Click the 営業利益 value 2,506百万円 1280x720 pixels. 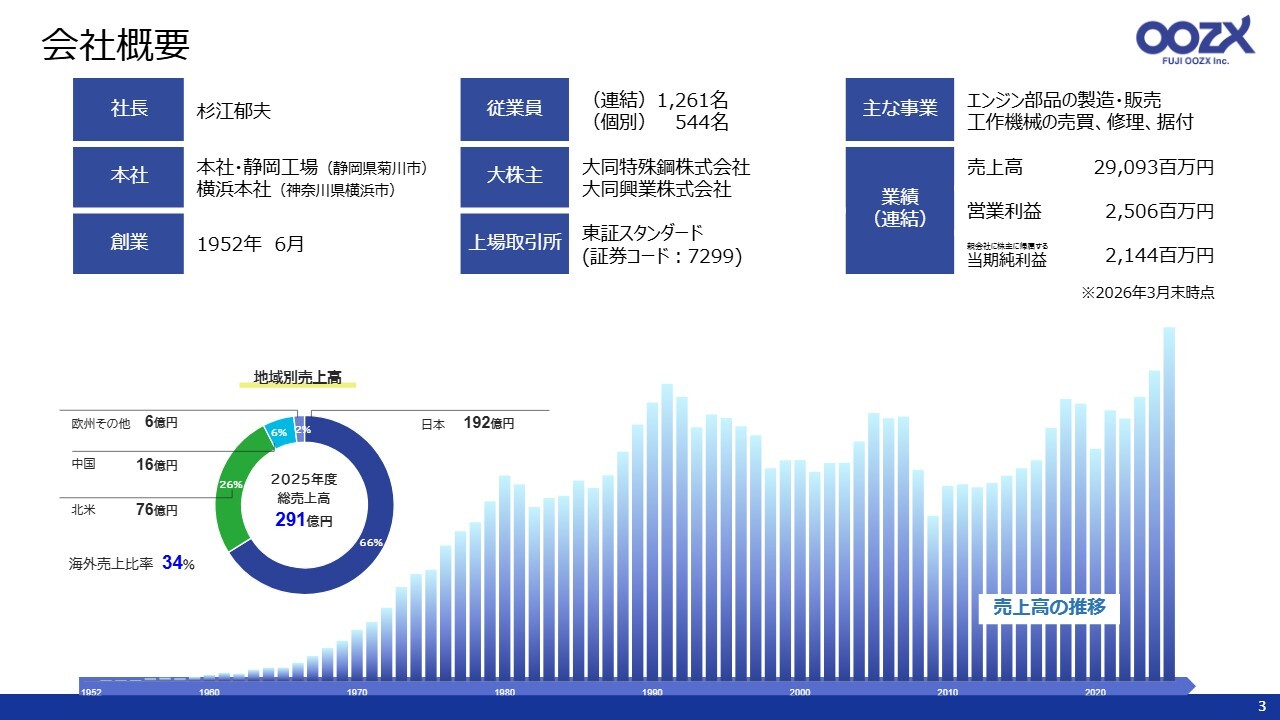[1160, 212]
